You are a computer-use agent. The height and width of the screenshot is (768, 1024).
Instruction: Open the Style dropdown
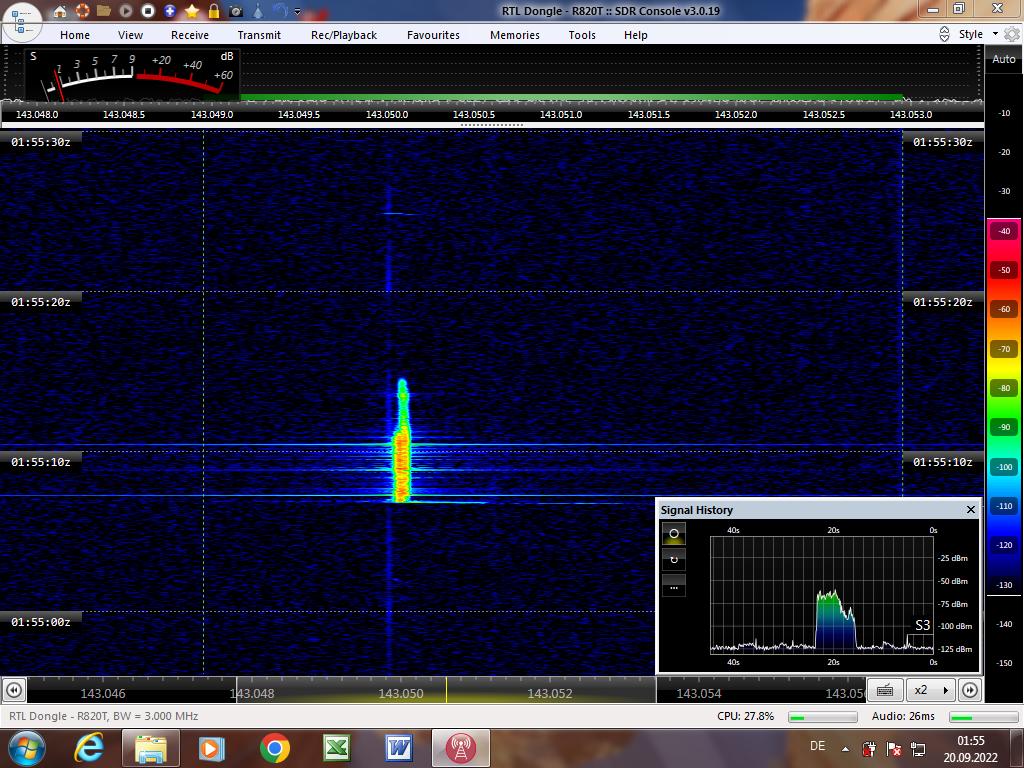pyautogui.click(x=978, y=34)
